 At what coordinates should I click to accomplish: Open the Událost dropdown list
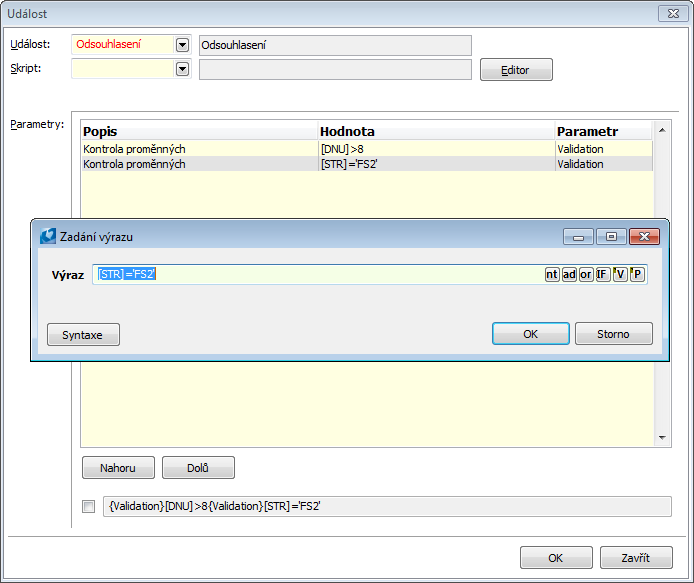pyautogui.click(x=182, y=45)
